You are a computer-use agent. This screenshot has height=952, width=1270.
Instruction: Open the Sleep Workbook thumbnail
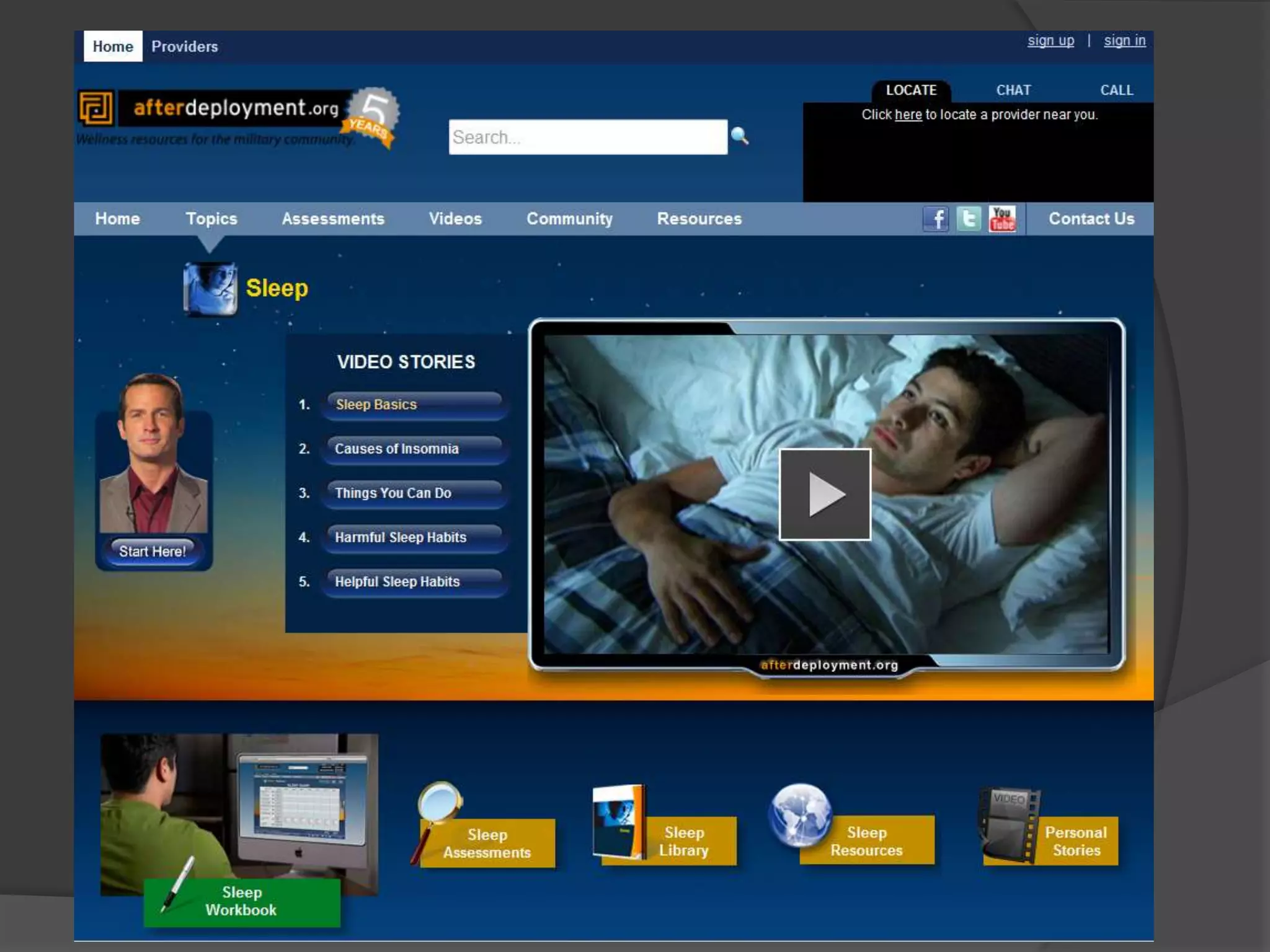coord(239,814)
